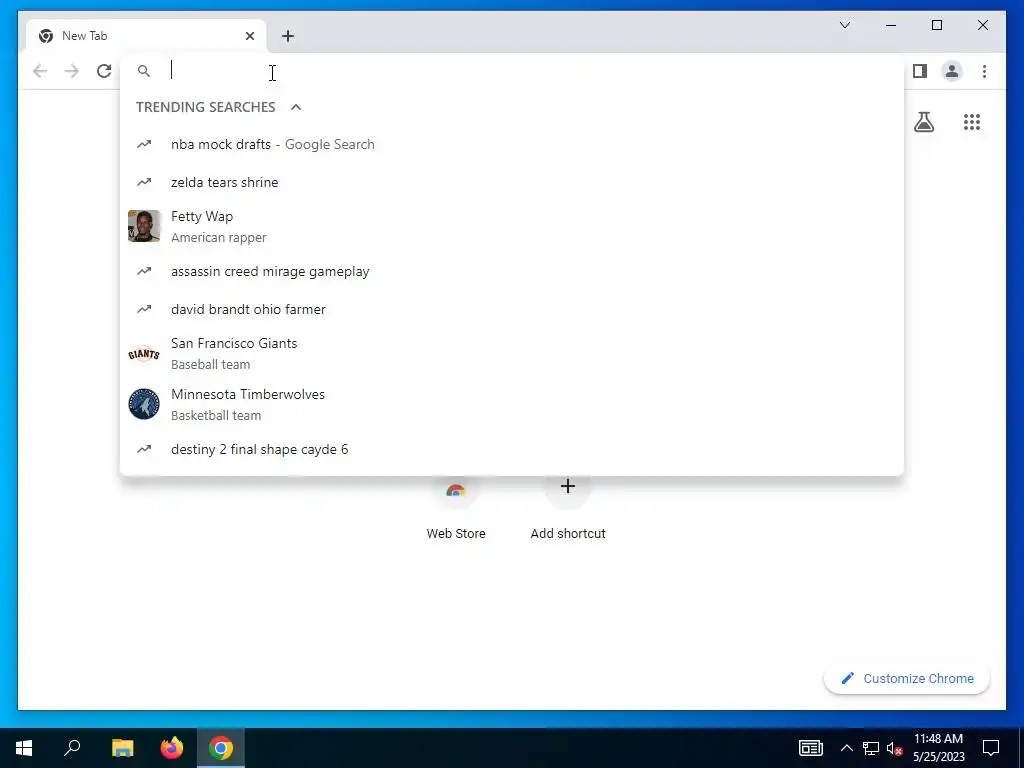
Task: Click trending arrow beside destiny 2
Action: click(x=144, y=449)
